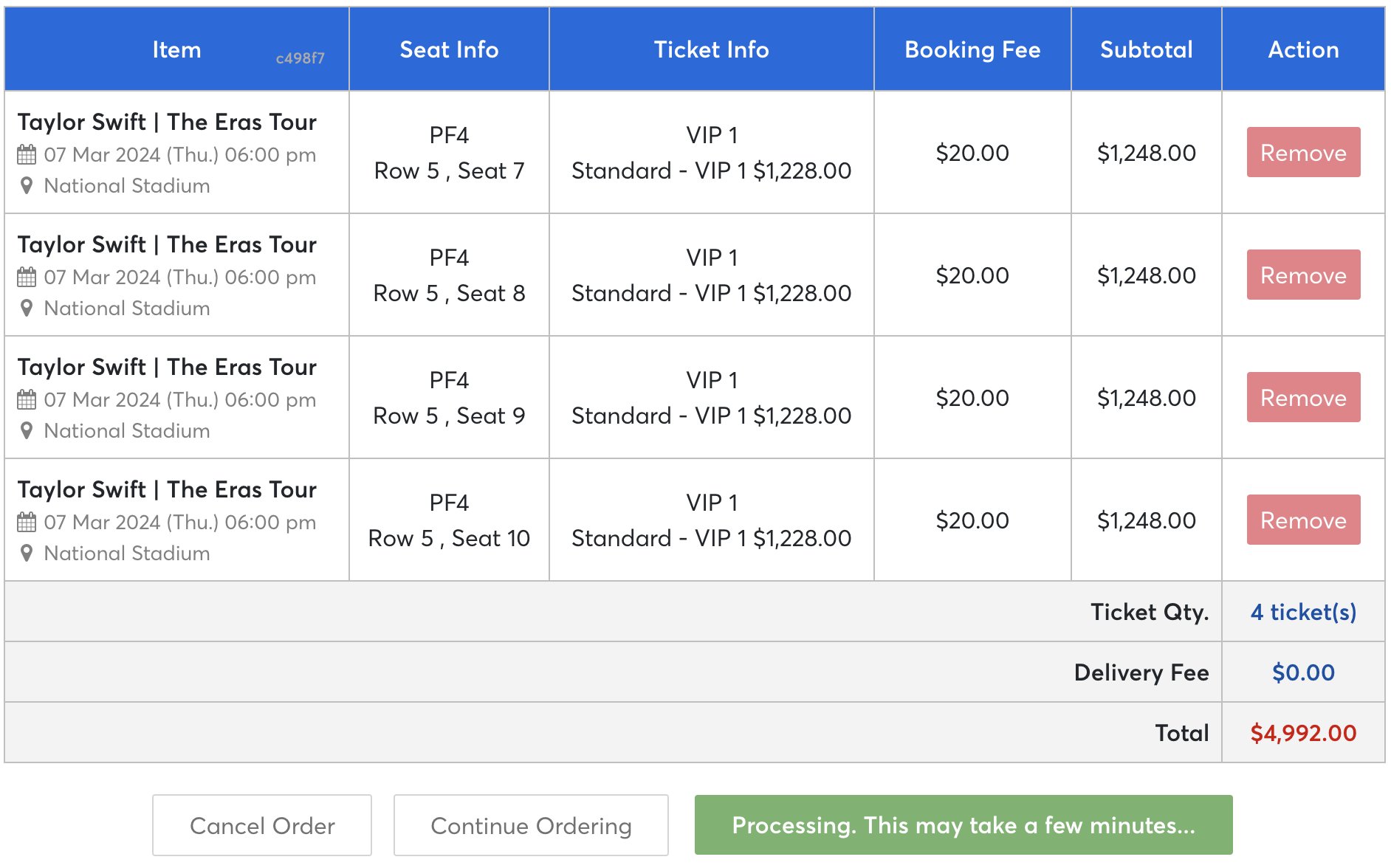Screen dimensions: 1391x868
Task: Click calendar icon for Seat 9 ticket
Action: [x=27, y=400]
